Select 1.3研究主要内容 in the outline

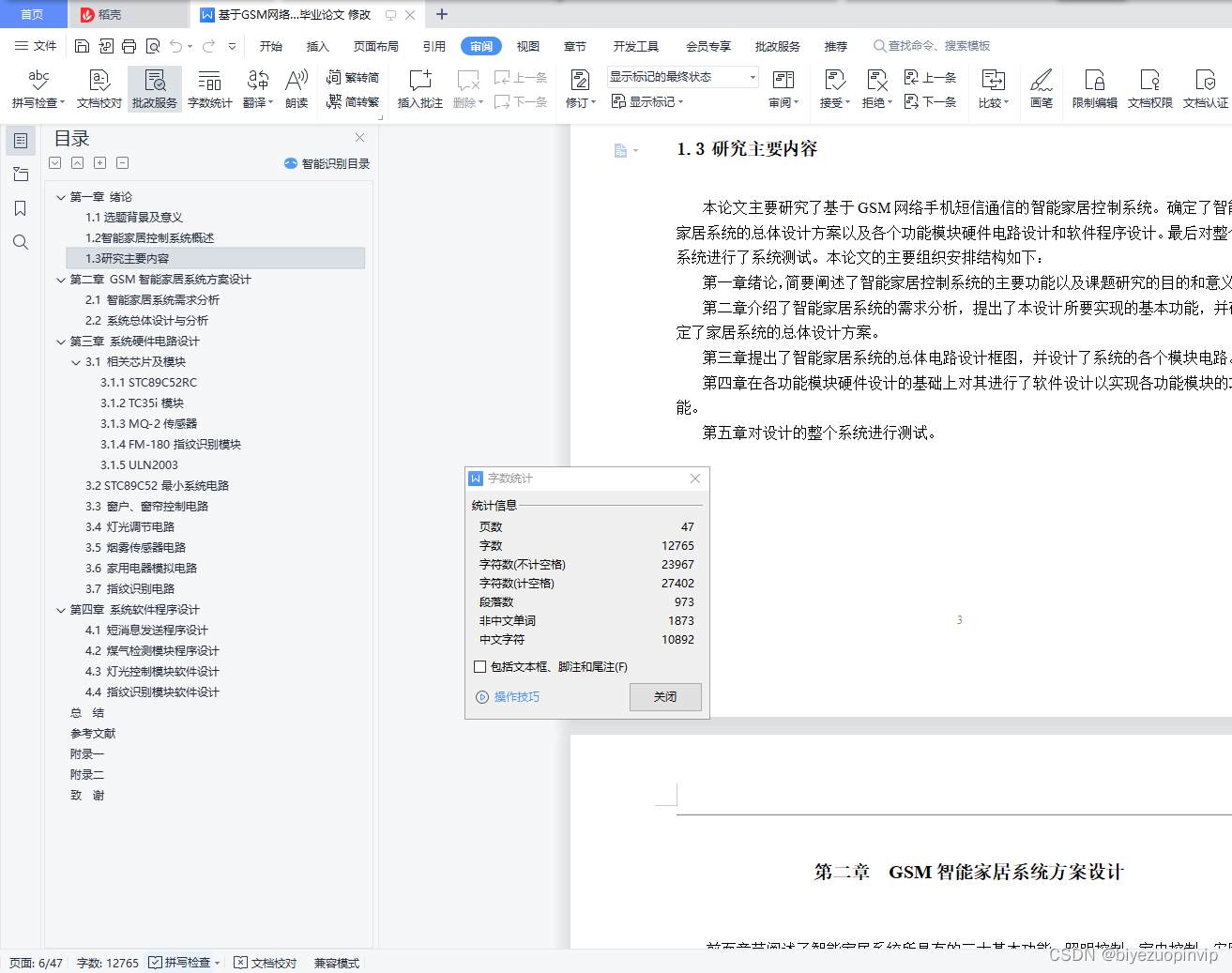pyautogui.click(x=130, y=259)
